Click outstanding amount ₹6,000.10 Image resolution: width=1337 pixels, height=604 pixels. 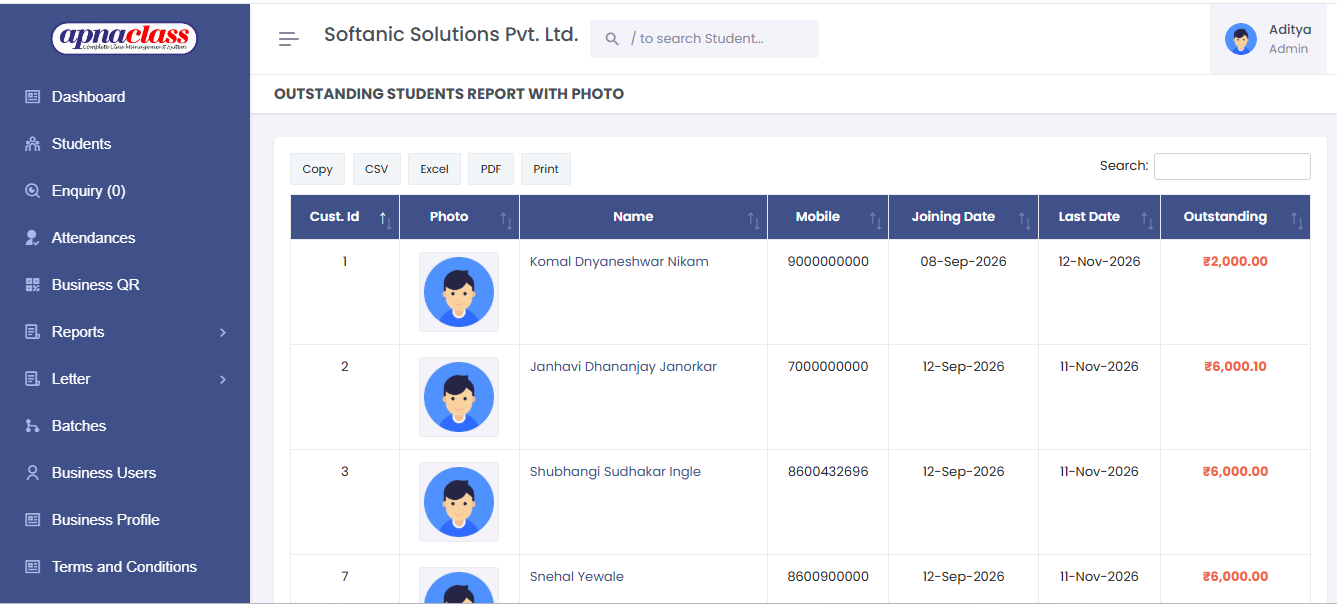pyautogui.click(x=1235, y=367)
